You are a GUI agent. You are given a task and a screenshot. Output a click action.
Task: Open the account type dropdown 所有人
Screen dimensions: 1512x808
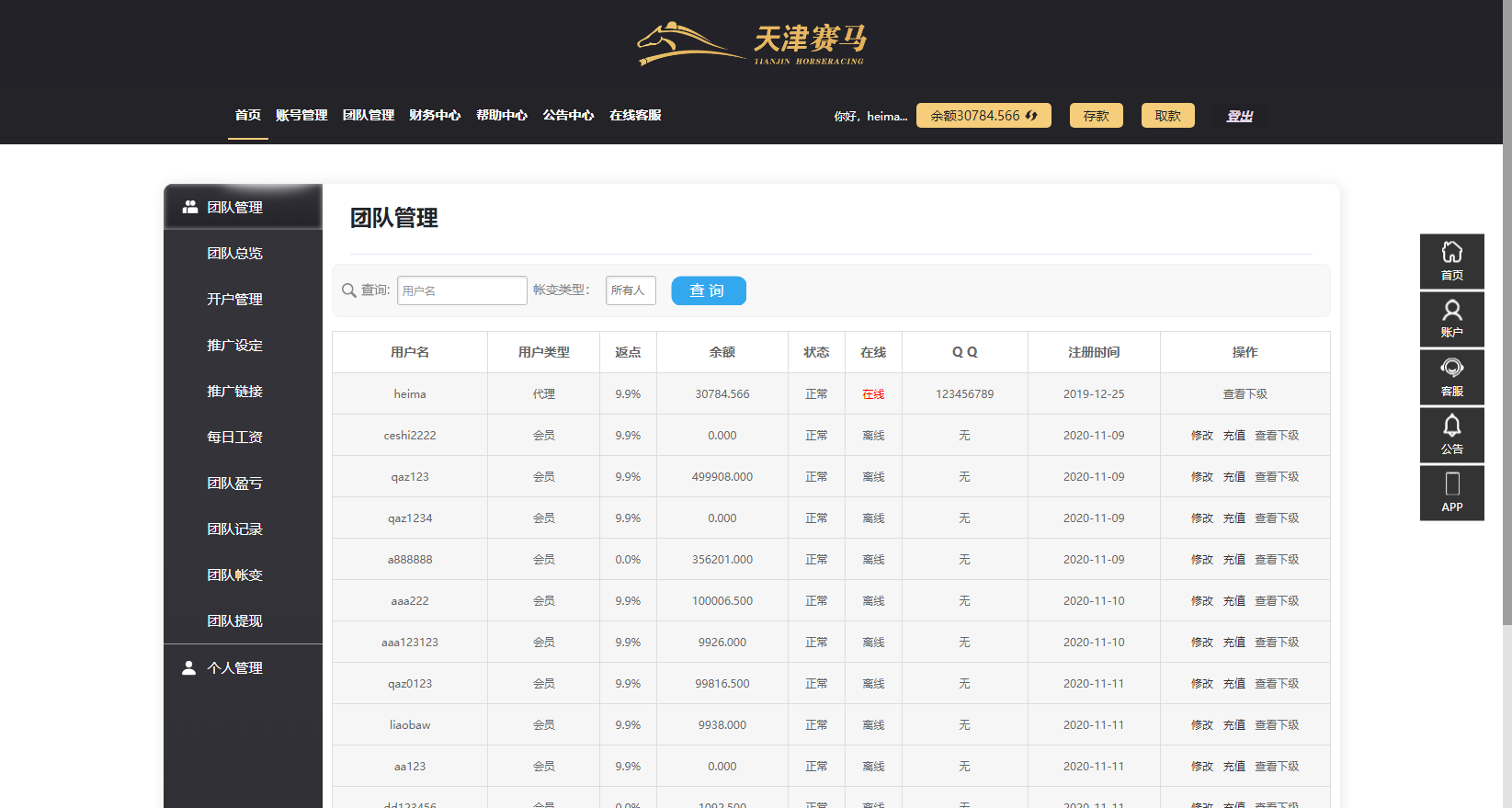tap(630, 290)
